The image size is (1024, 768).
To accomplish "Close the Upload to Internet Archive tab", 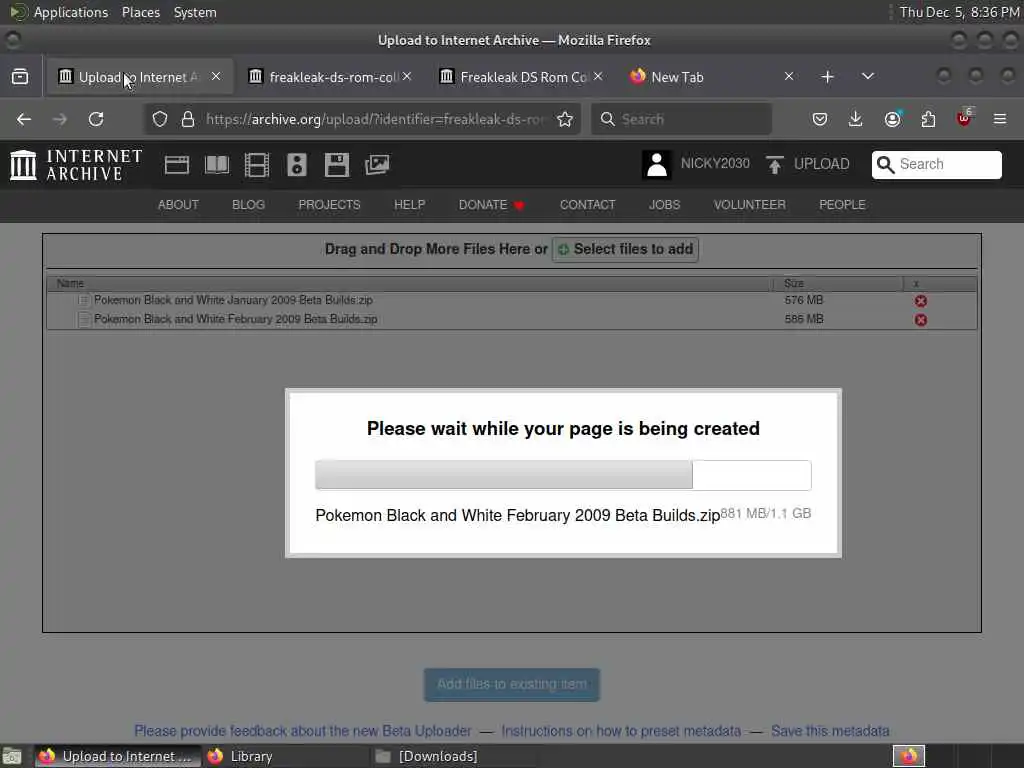I will (x=216, y=76).
